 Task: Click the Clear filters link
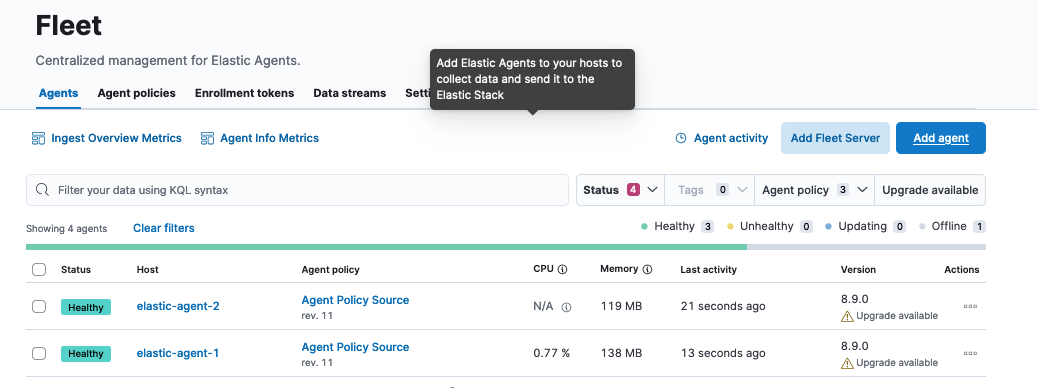[x=164, y=228]
